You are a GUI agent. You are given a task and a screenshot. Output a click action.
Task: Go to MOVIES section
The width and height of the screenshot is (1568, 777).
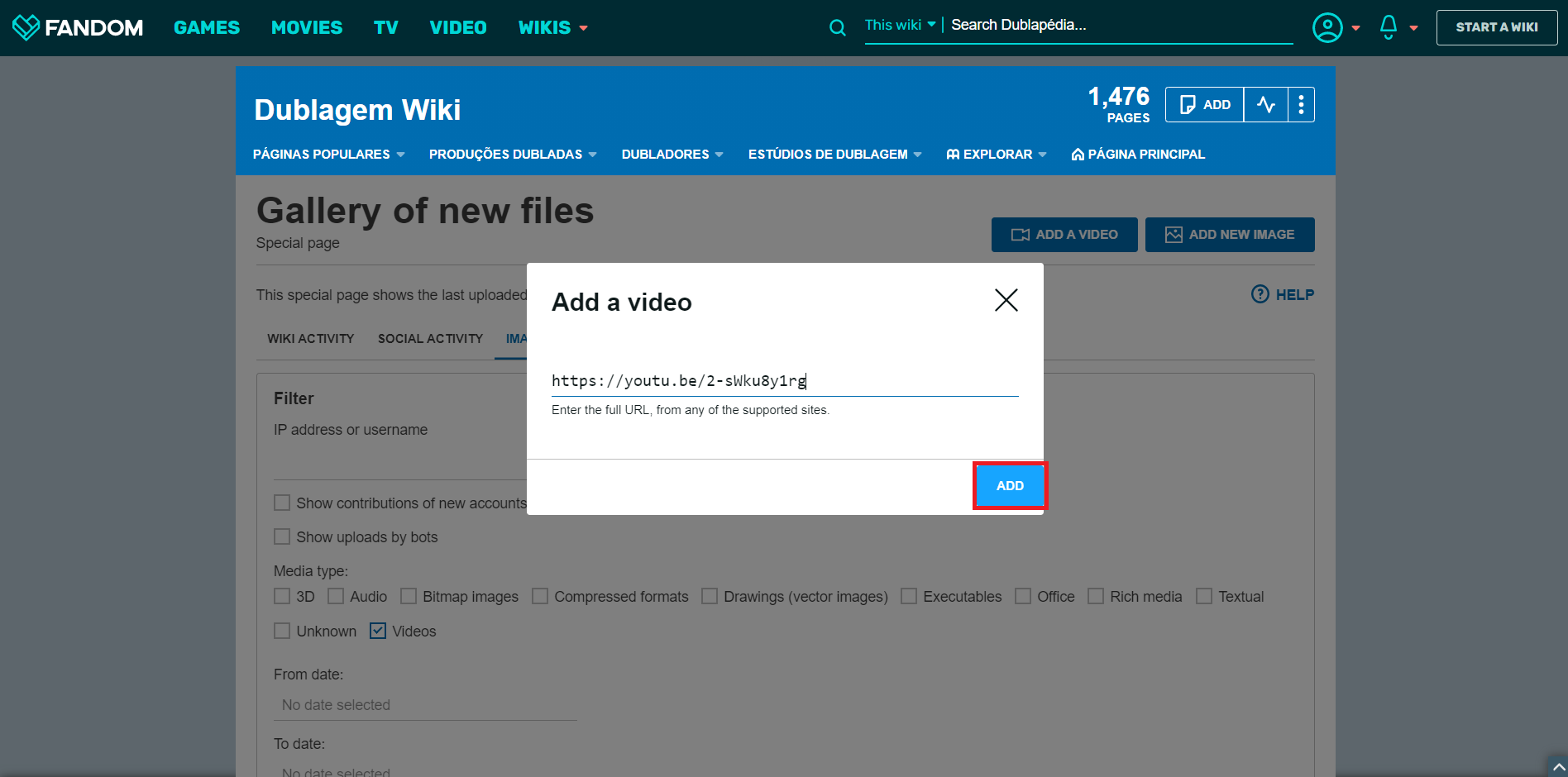click(x=307, y=28)
